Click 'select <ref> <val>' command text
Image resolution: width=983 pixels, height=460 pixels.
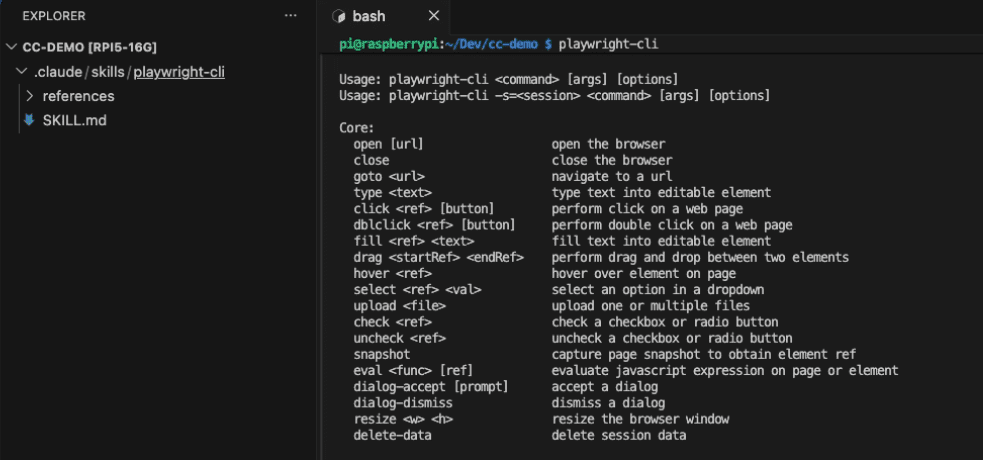click(x=418, y=290)
